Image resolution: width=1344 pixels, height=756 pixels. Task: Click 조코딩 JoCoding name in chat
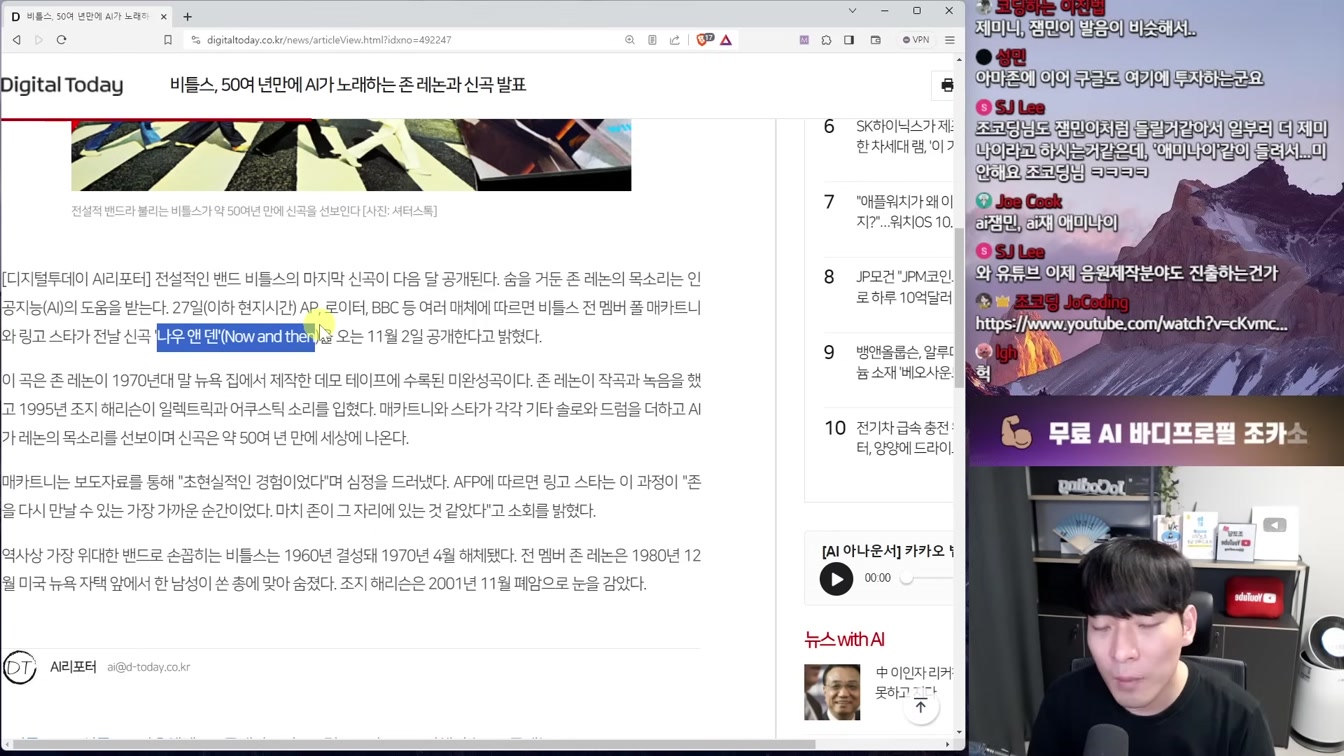1071,302
